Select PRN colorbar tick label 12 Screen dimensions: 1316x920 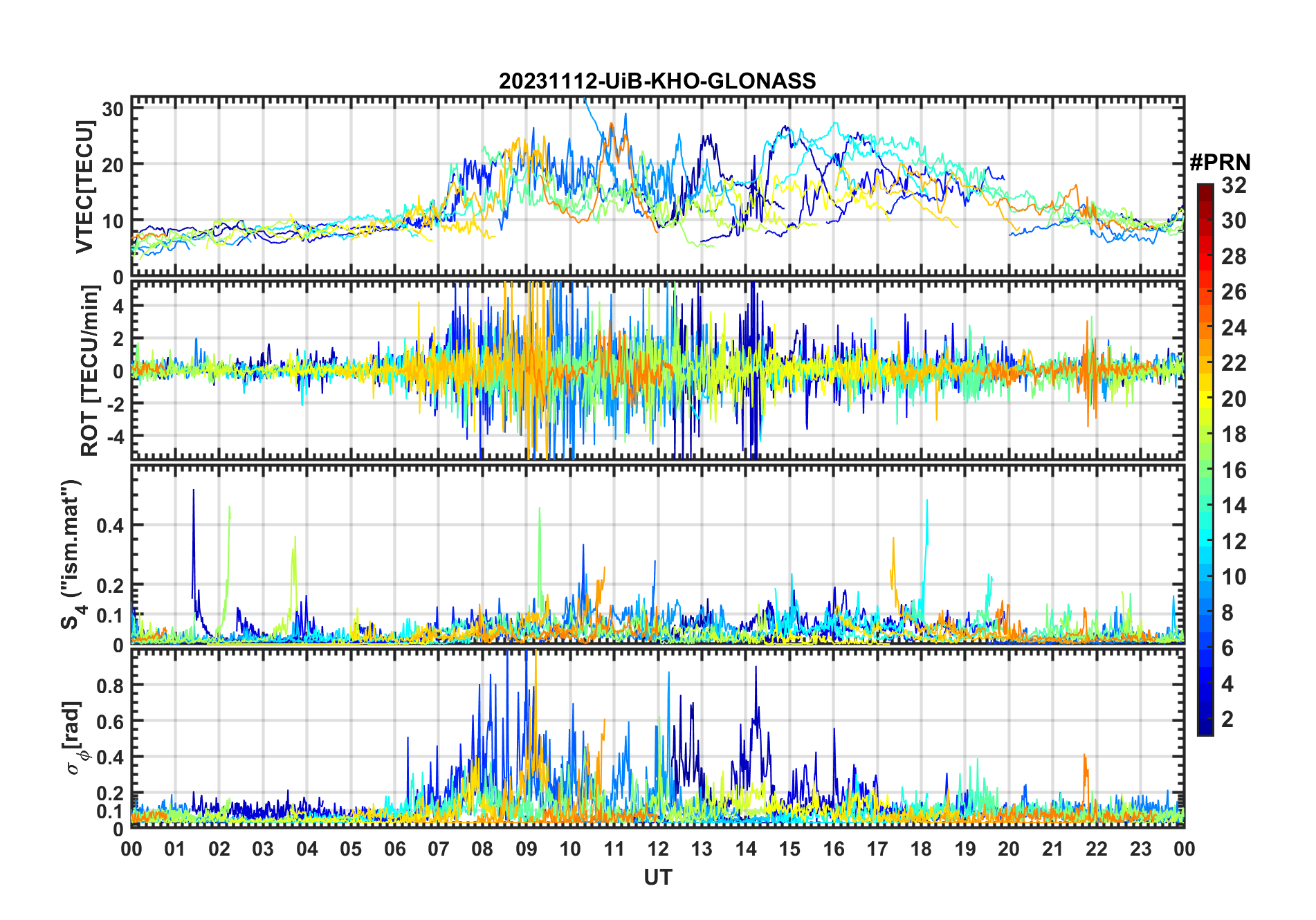click(x=1234, y=542)
